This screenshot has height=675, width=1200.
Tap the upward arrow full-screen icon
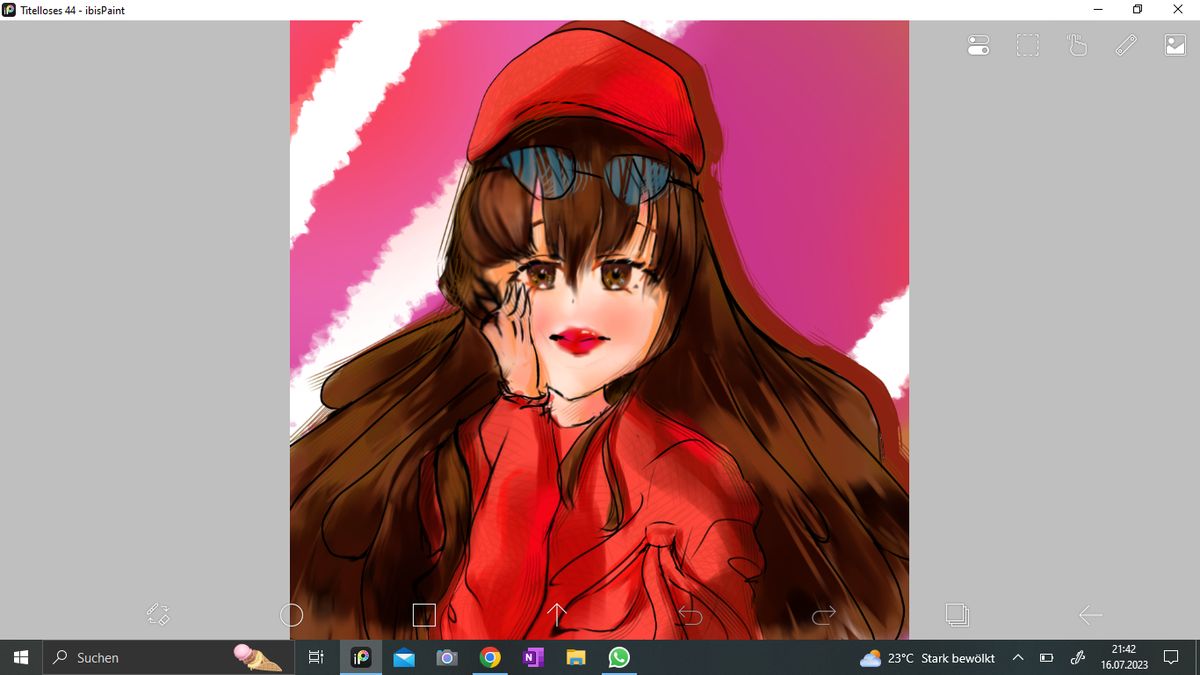tap(557, 614)
